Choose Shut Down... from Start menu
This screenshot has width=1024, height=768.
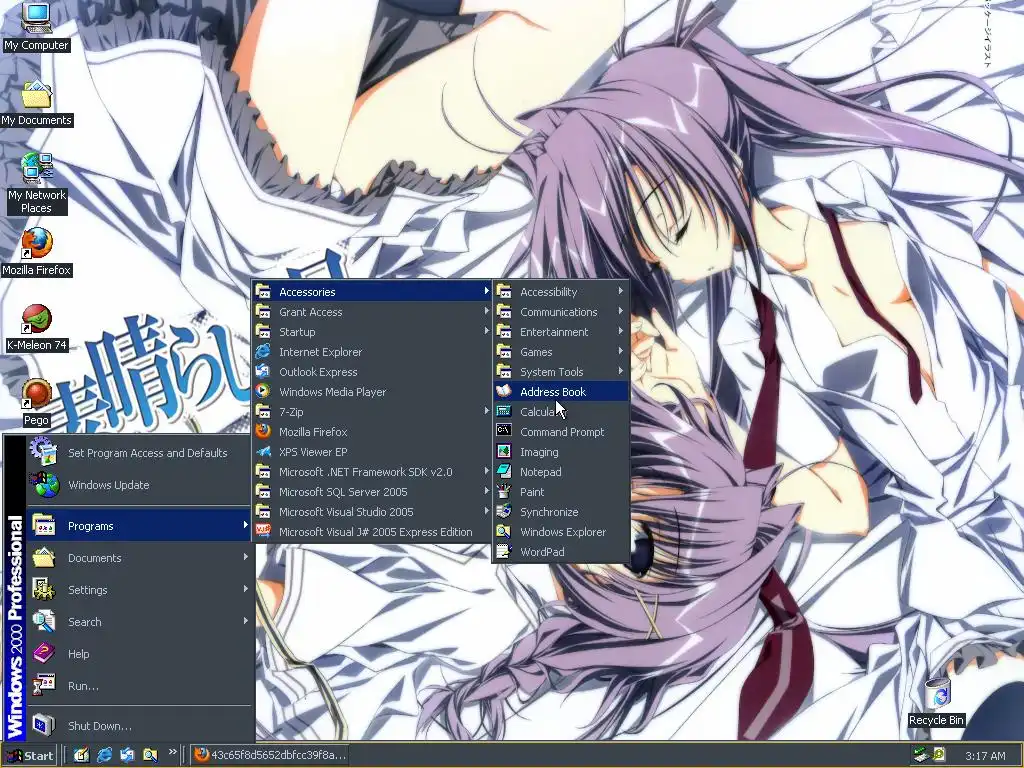click(x=140, y=726)
